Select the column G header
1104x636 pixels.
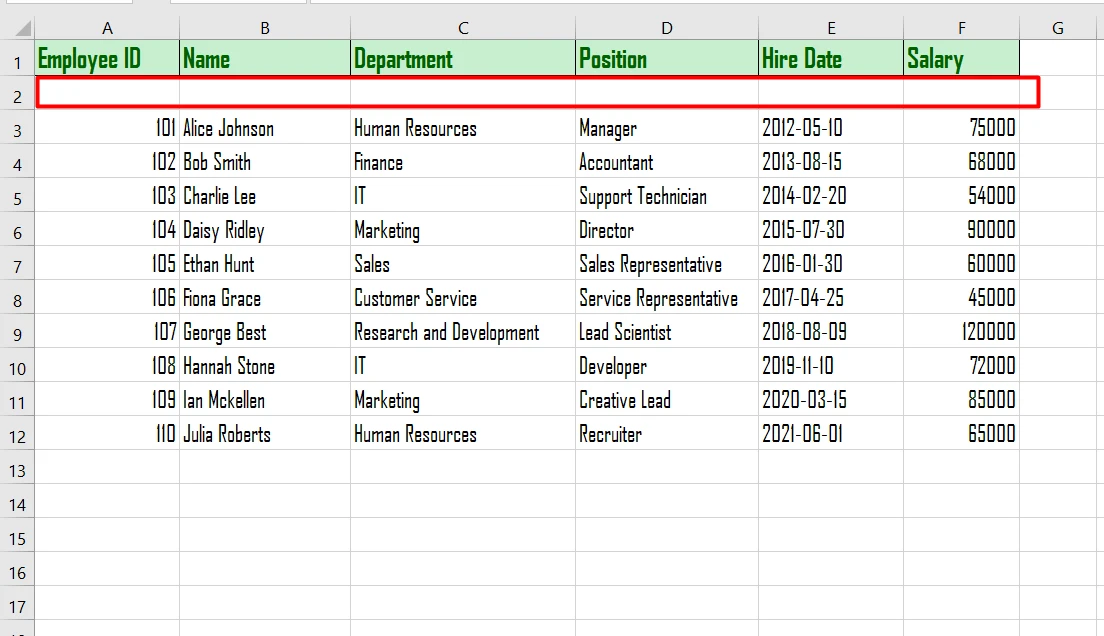[1058, 28]
